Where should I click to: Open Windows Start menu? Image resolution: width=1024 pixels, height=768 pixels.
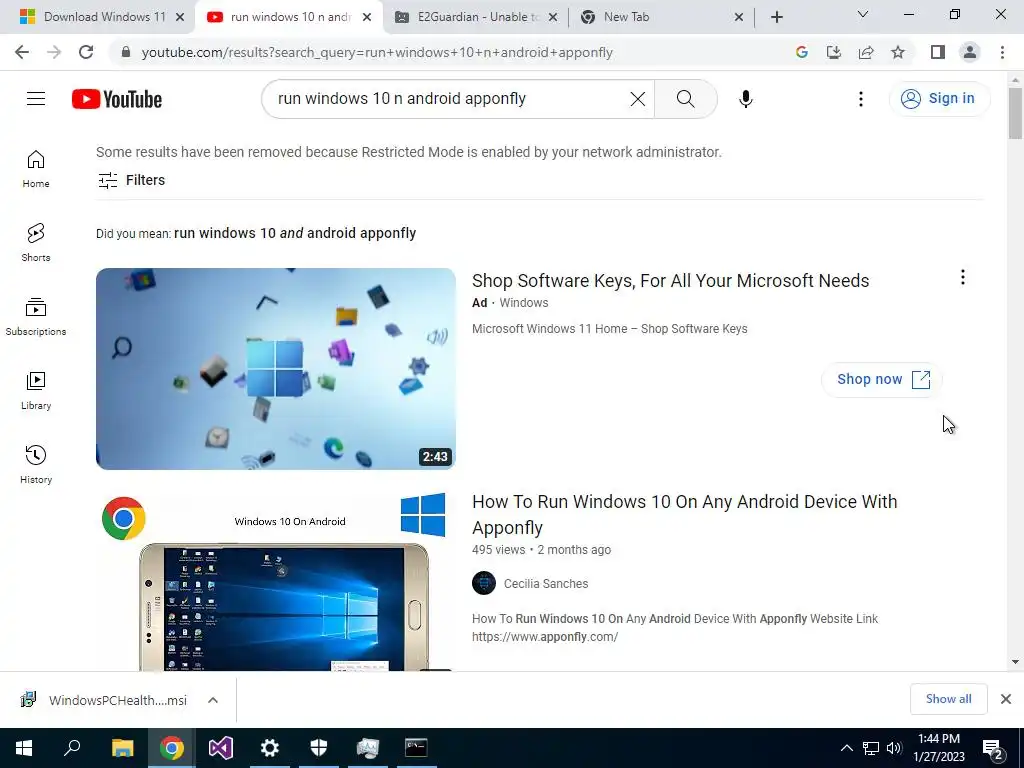24,748
